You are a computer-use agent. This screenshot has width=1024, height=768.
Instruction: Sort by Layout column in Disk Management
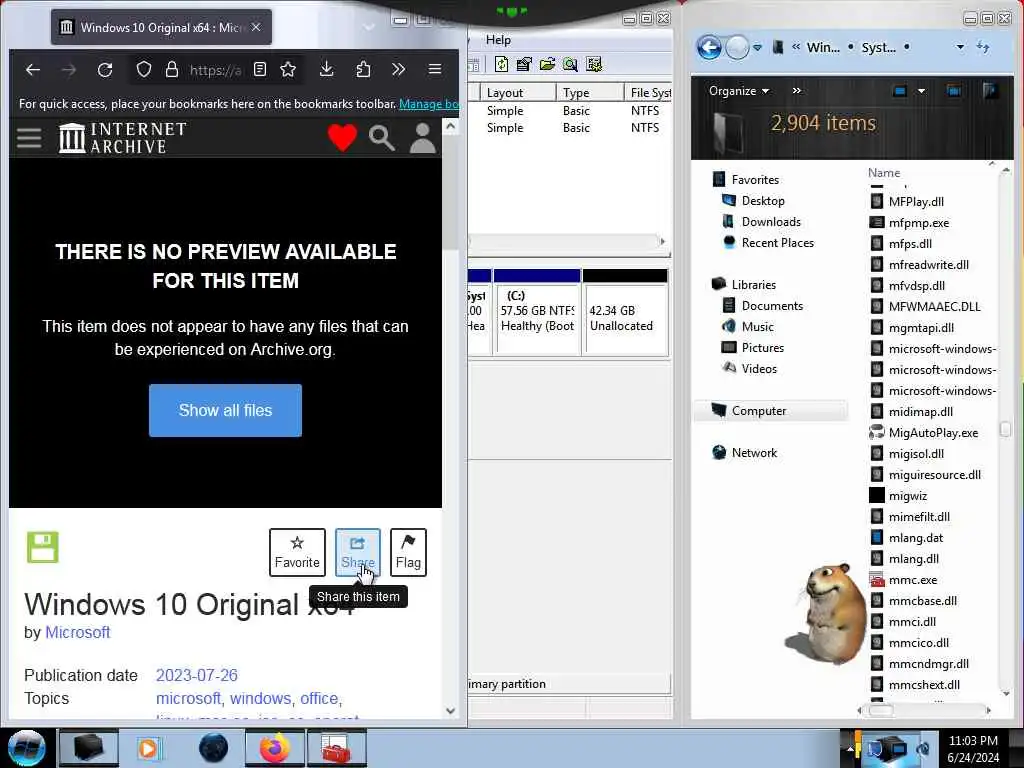point(519,93)
